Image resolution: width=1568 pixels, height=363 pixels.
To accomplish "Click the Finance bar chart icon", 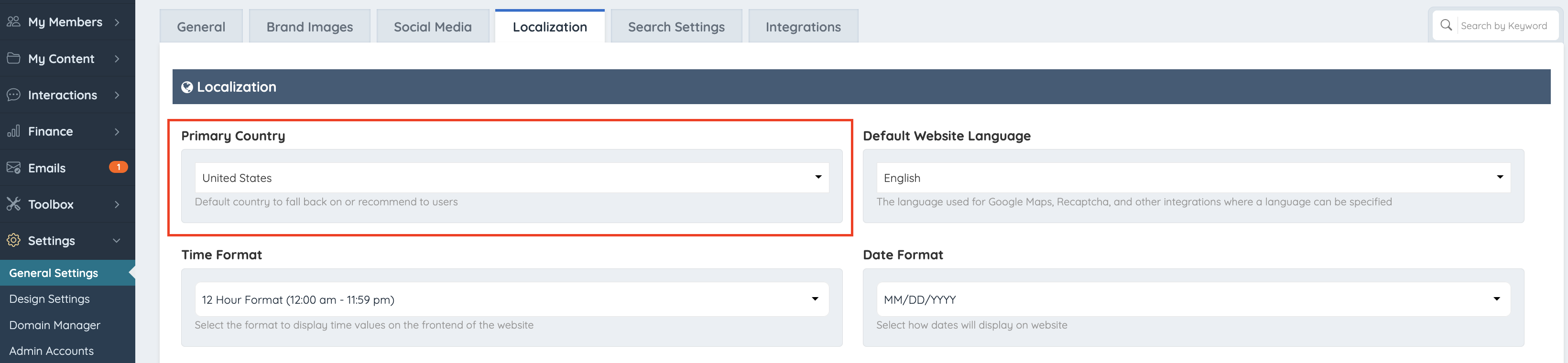I will [x=13, y=131].
